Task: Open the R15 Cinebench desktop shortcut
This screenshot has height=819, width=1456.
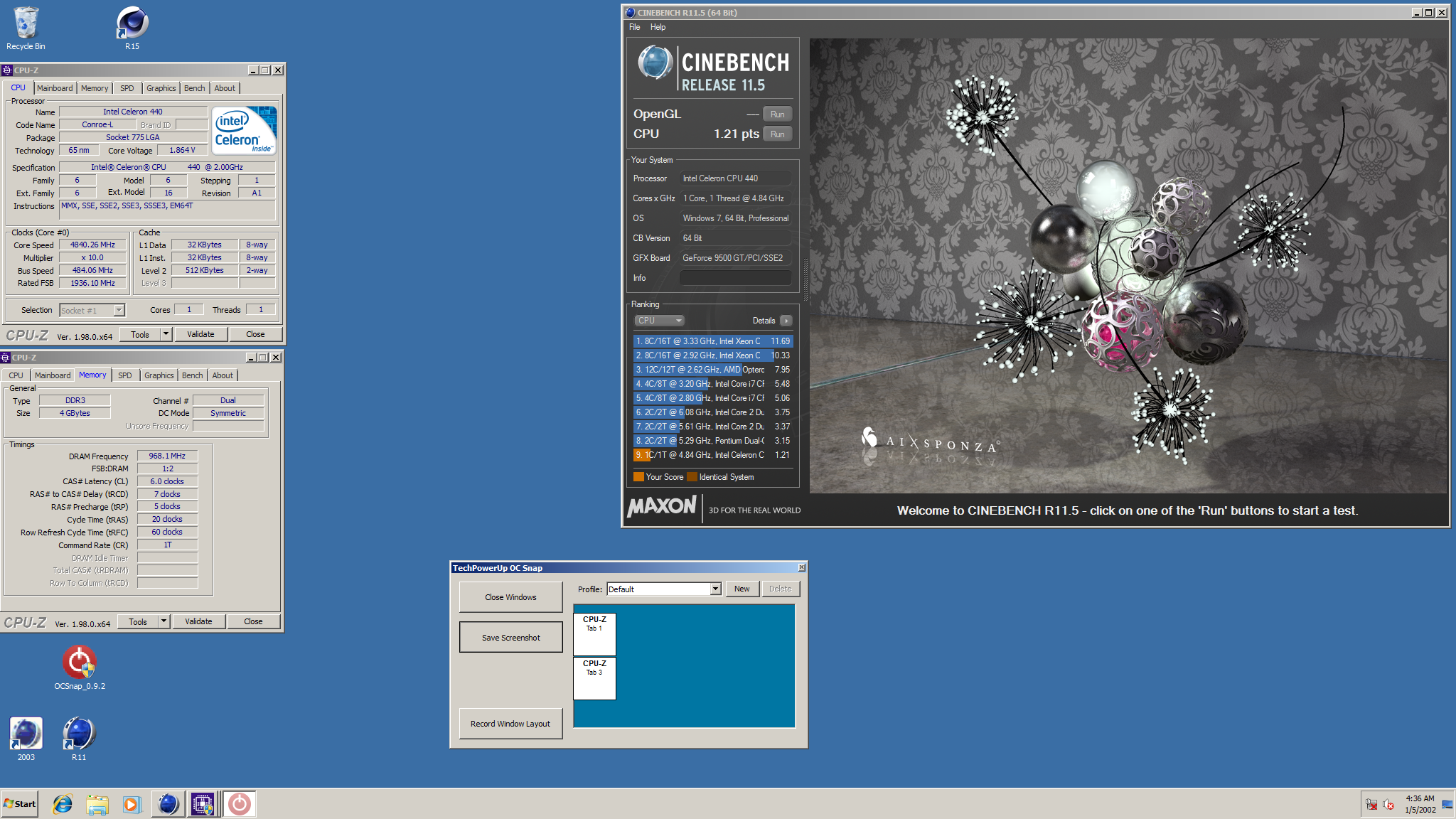Action: 132,28
